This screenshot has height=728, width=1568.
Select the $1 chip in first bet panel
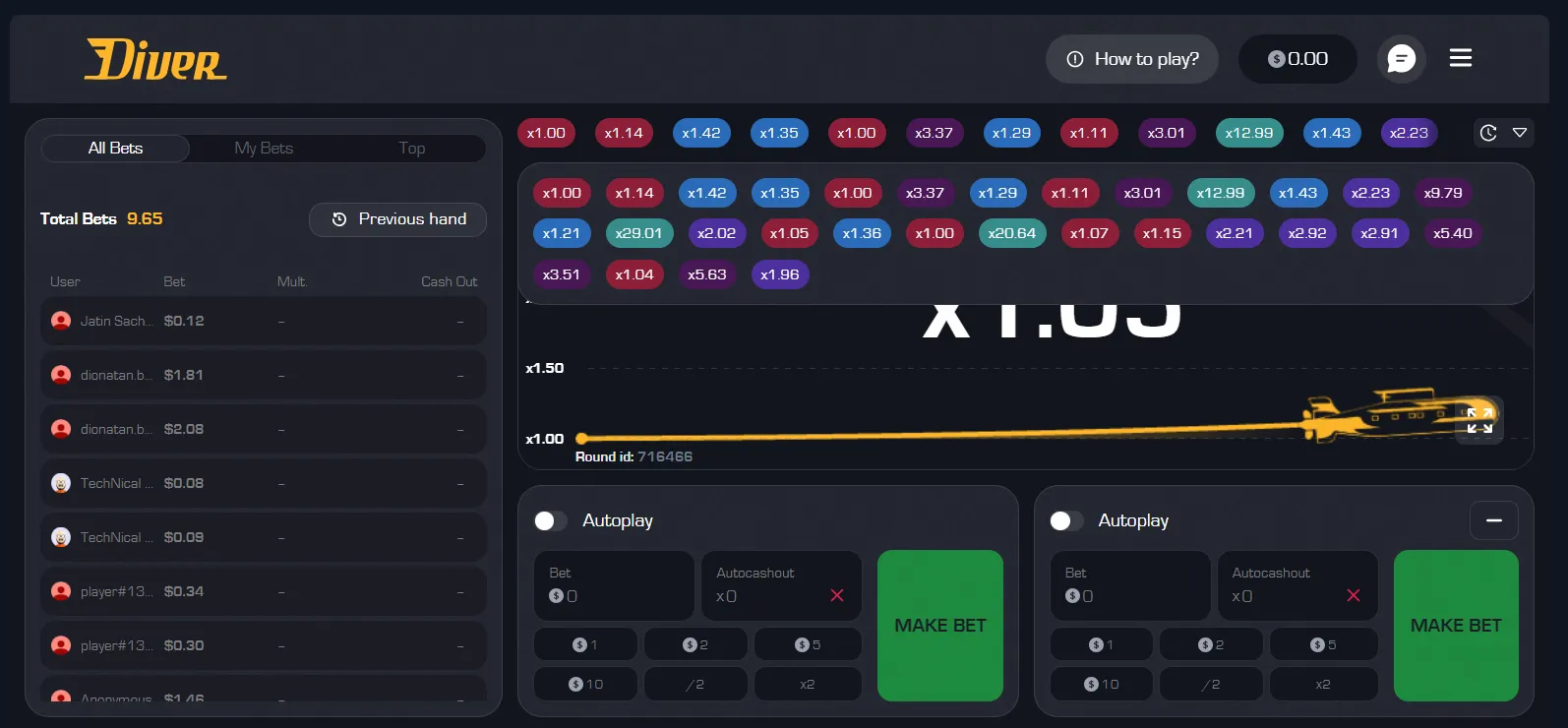coord(585,644)
